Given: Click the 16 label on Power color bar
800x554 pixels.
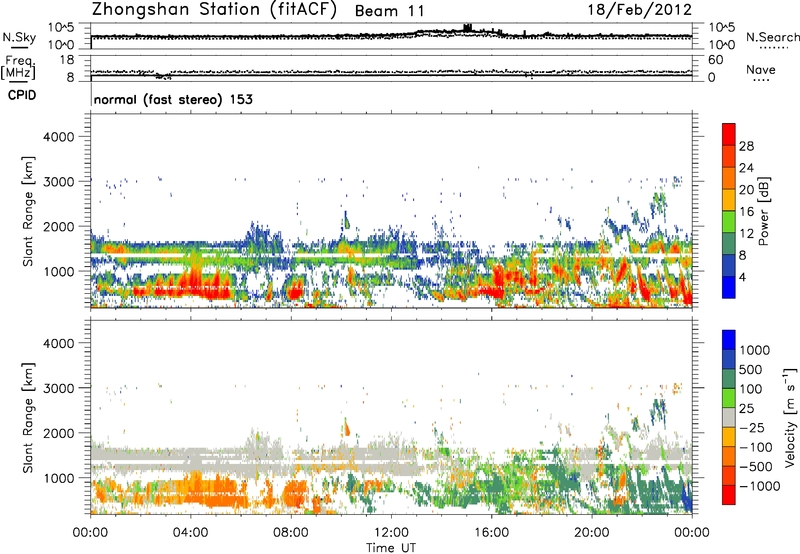Looking at the screenshot, I should point(746,212).
